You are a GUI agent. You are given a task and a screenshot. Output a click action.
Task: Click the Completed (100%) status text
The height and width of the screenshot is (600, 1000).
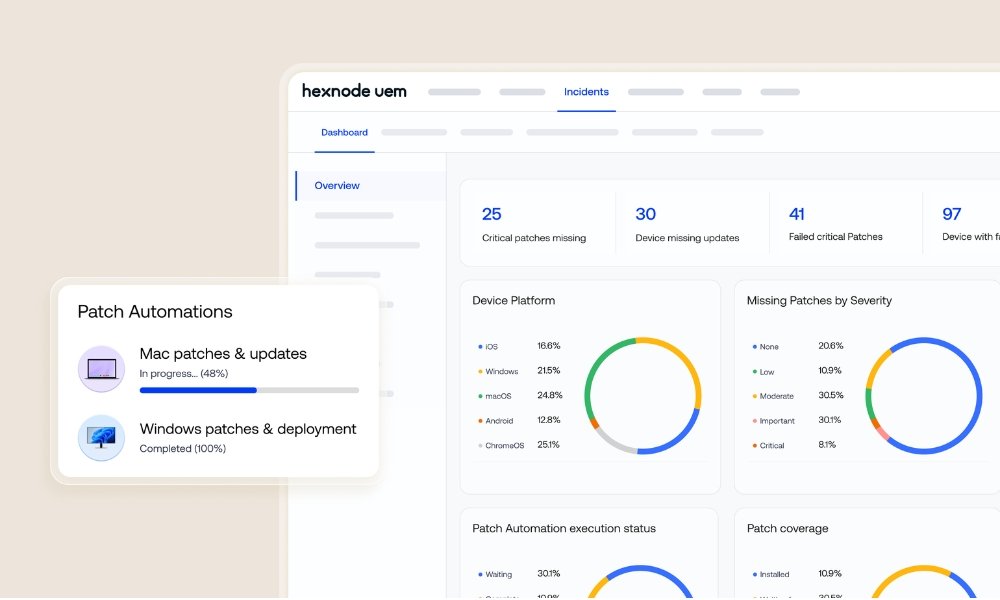[x=183, y=449]
